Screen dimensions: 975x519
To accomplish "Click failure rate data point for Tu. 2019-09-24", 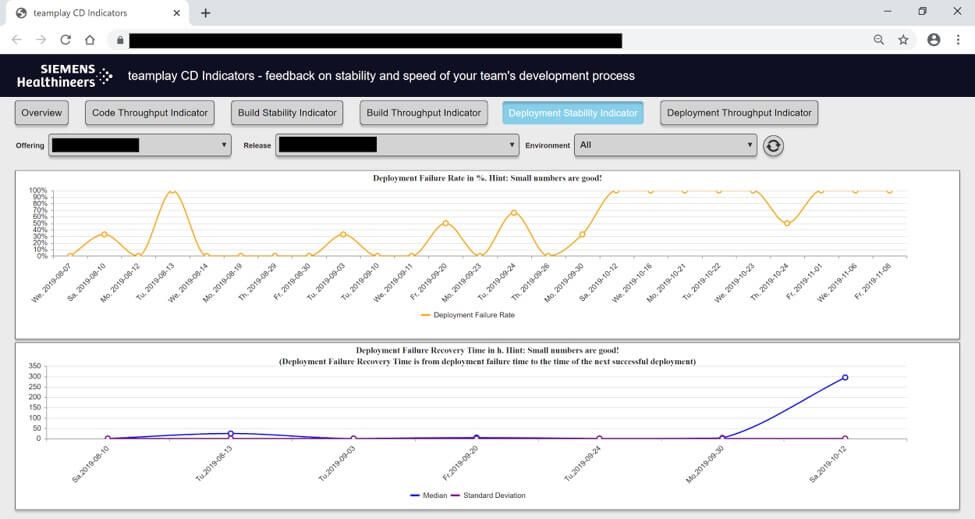I will tap(514, 213).
